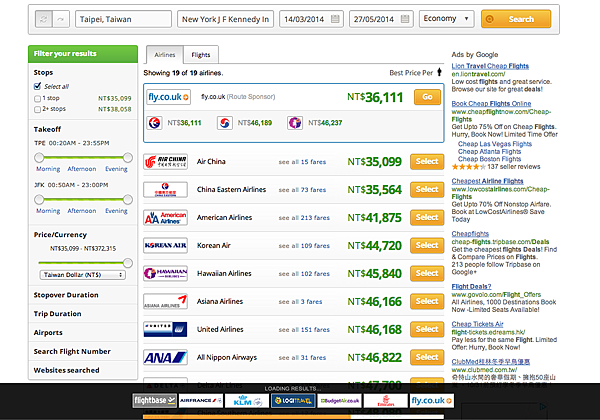
Task: Expand the Search Flight Number section
Action: (x=83, y=351)
